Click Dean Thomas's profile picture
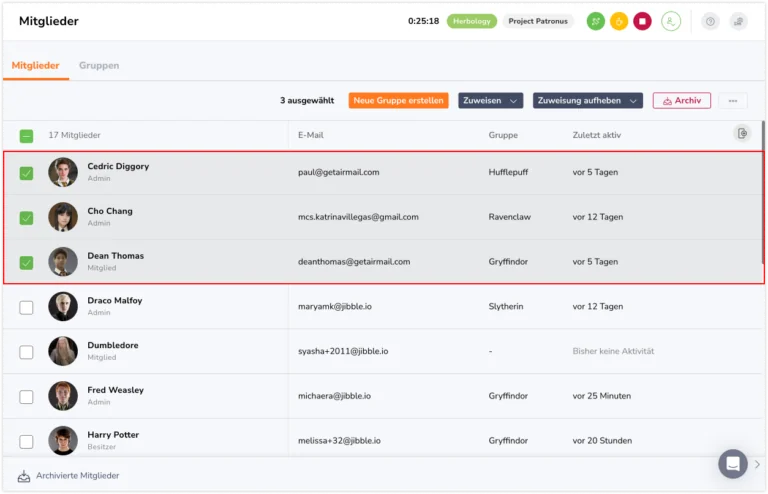Viewport: 768px width, 494px height. tap(63, 261)
